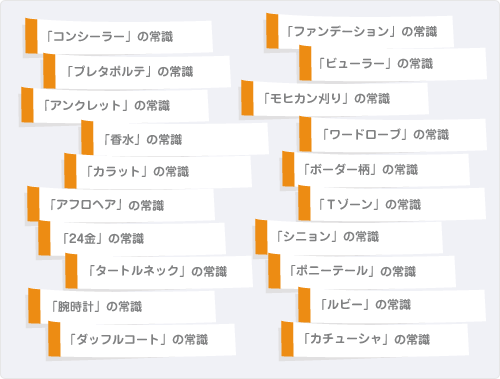The image size is (500, 379).
Task: Open the 「カチューシャ」の常識 label
Action: (375, 339)
